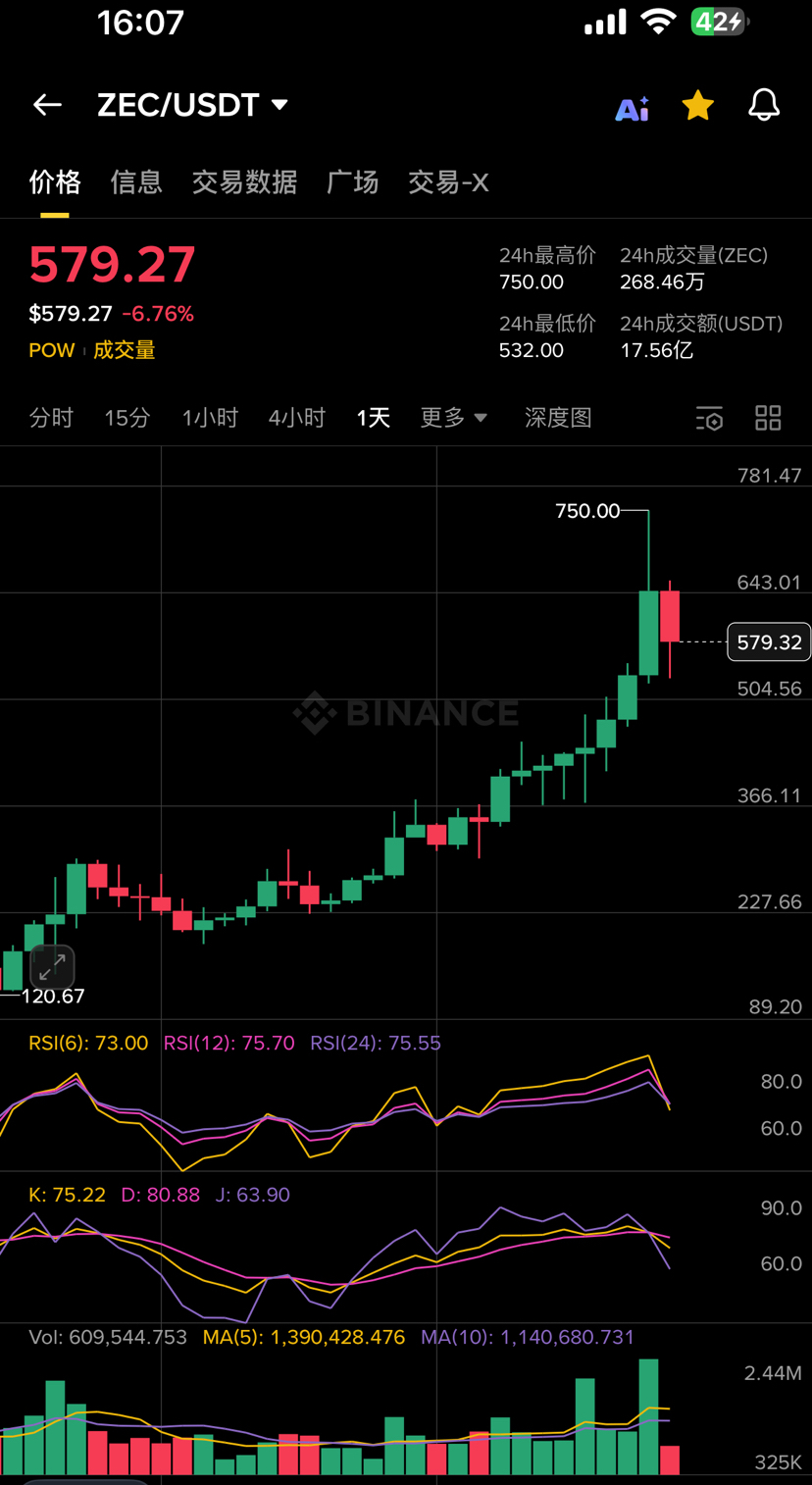812x1485 pixels.
Task: Switch to the 交易数据 tab
Action: 244,182
